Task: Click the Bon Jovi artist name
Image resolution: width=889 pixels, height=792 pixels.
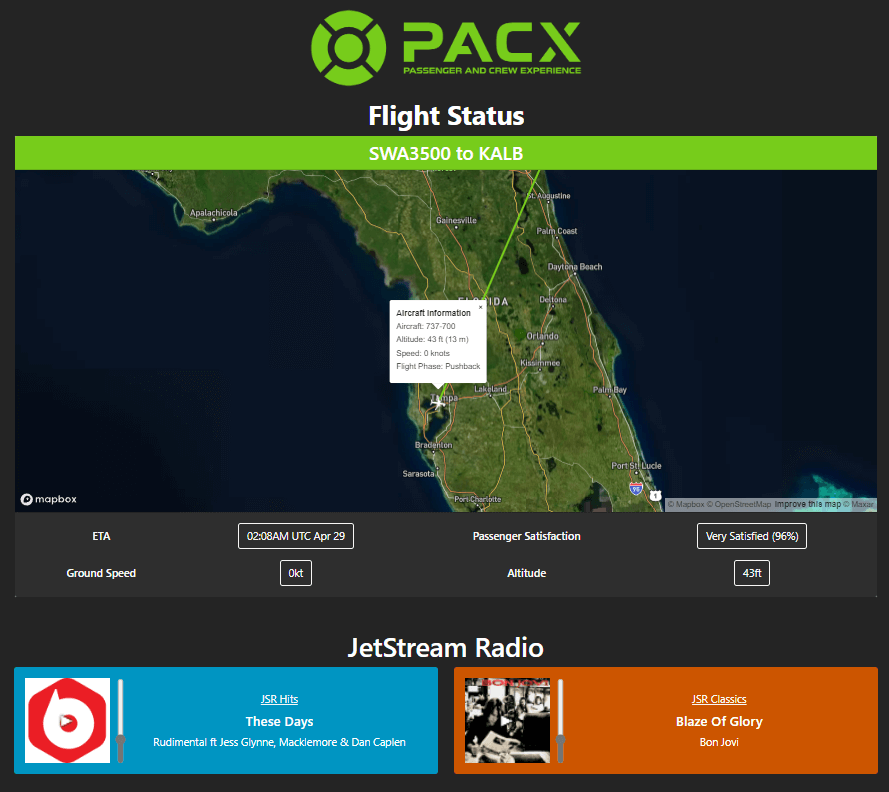Action: pos(719,742)
